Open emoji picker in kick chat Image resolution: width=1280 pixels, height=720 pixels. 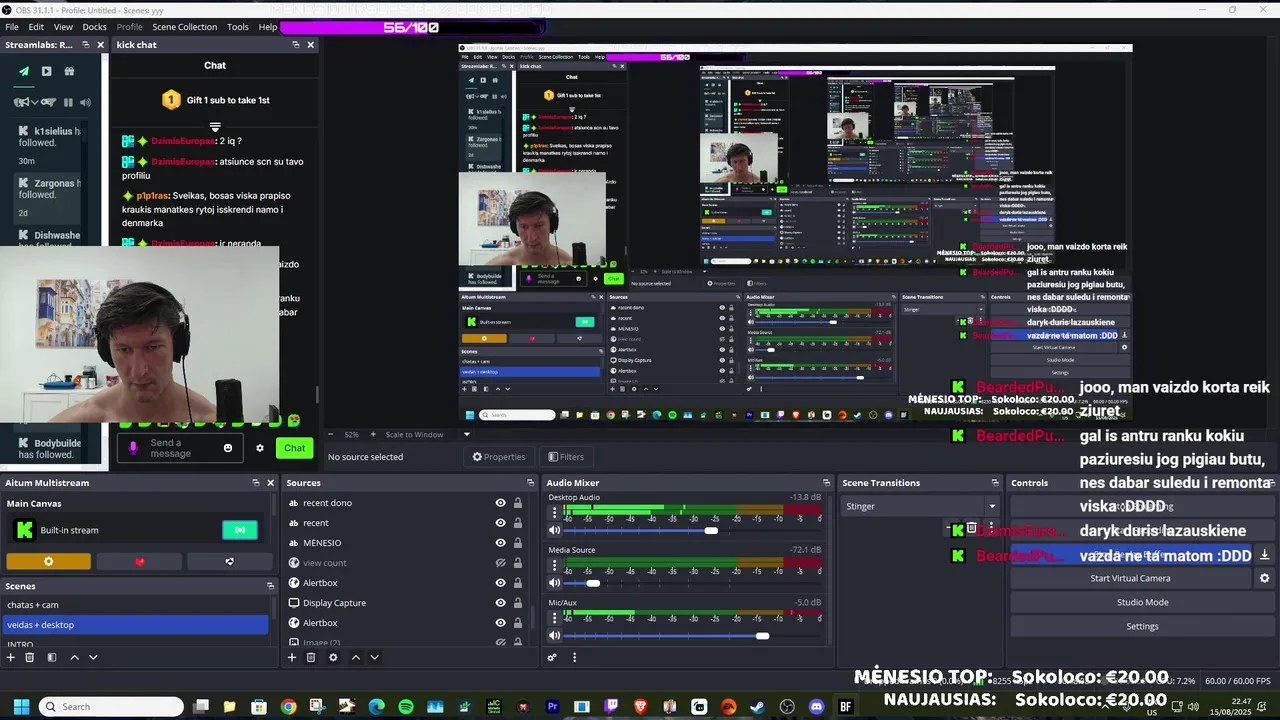(x=228, y=448)
